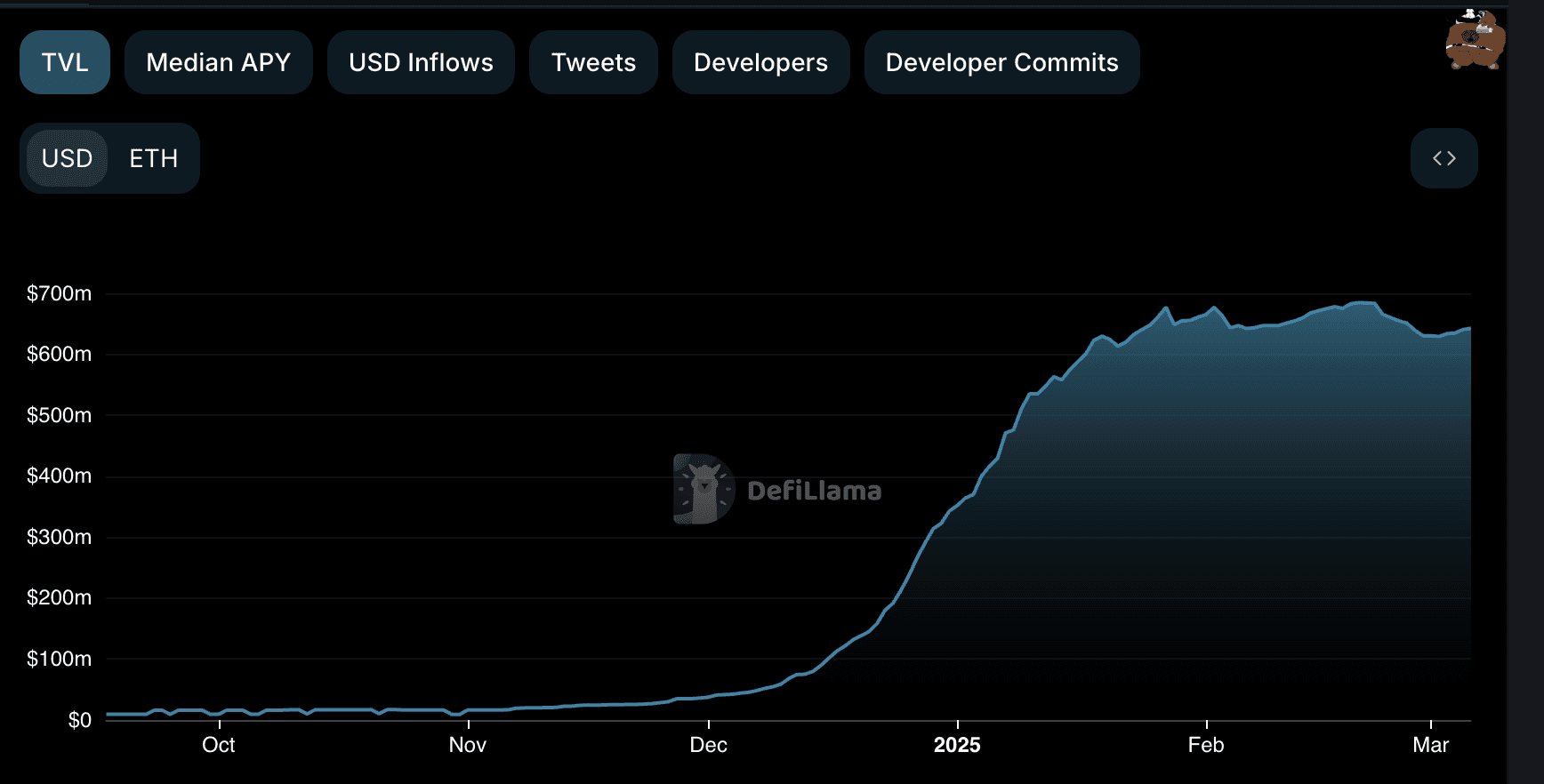Click the $0 baseline axis label
Screen dimensions: 1544x784
80,720
